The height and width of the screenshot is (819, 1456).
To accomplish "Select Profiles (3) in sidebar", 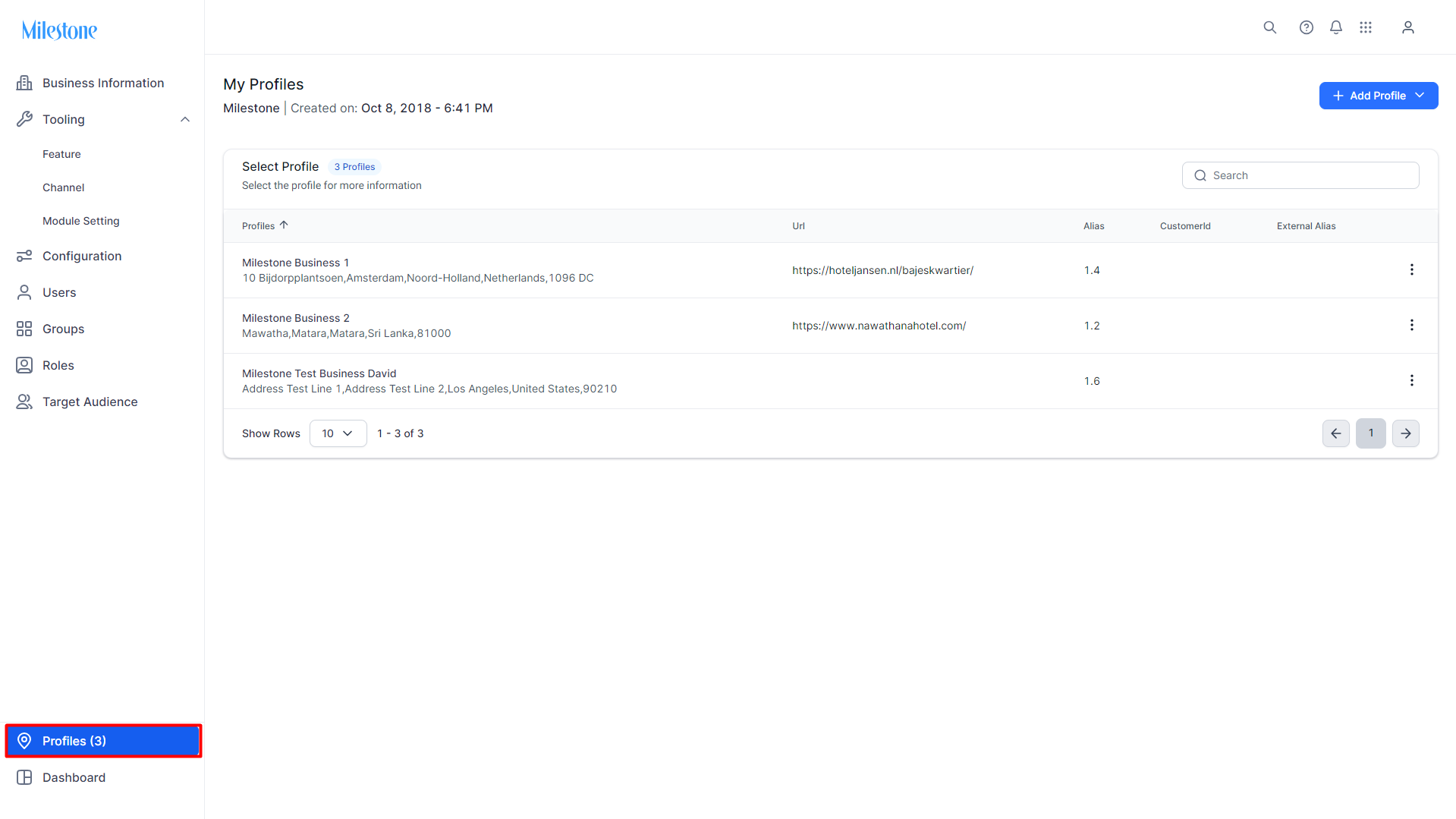I will tap(102, 741).
